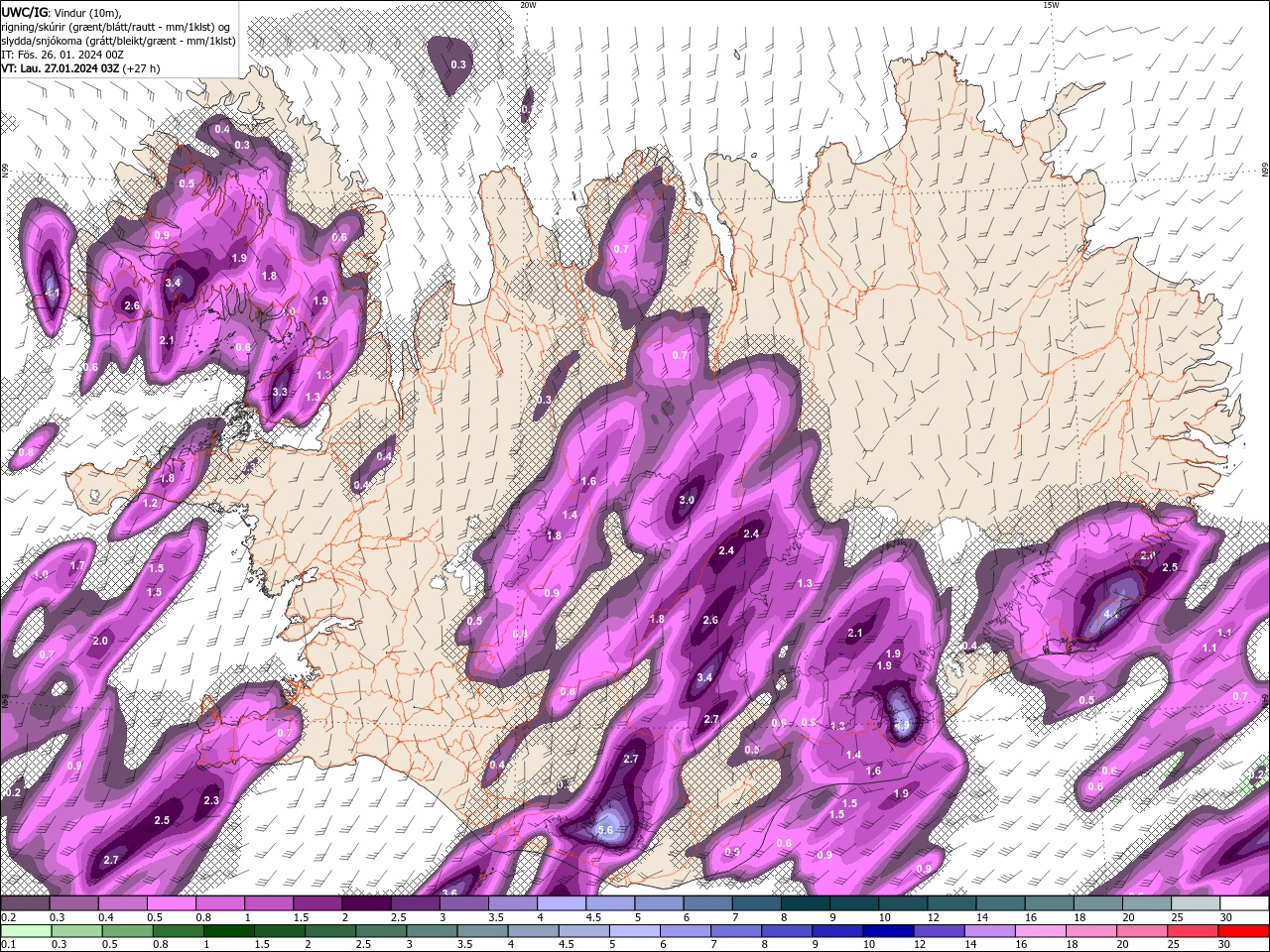Click the 3.6 value at the bottom edge
Screen dimensions: 1270x952
[449, 892]
